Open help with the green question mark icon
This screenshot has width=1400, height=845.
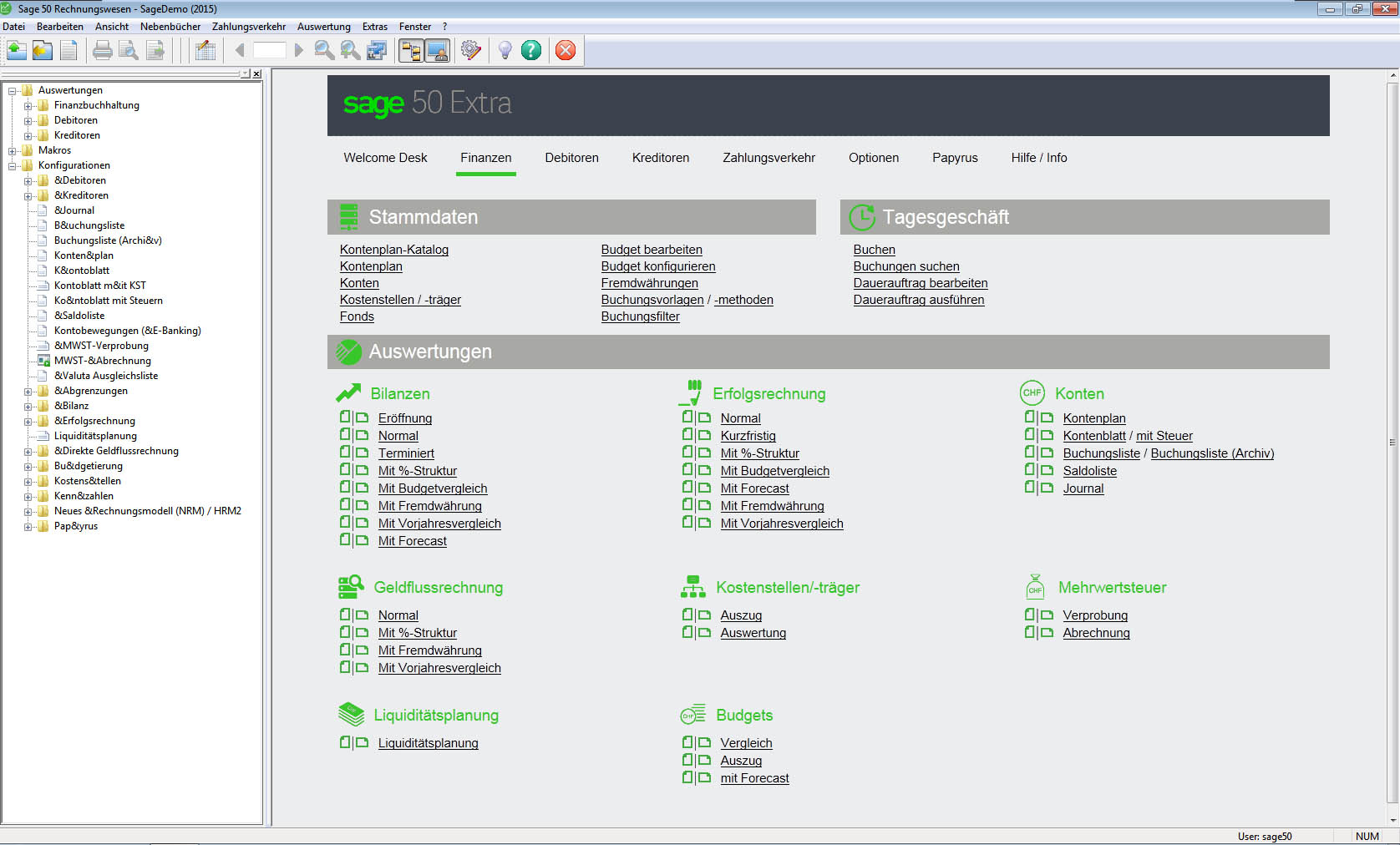[531, 51]
